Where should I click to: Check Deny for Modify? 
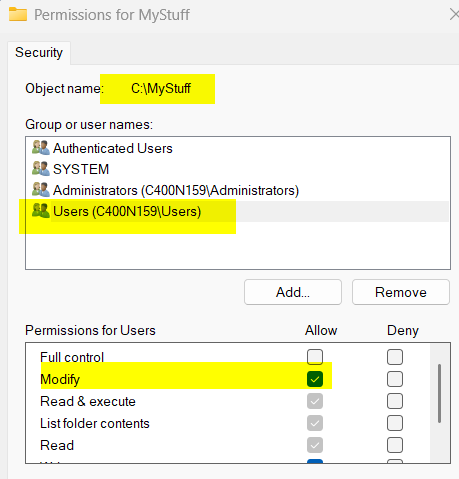395,379
